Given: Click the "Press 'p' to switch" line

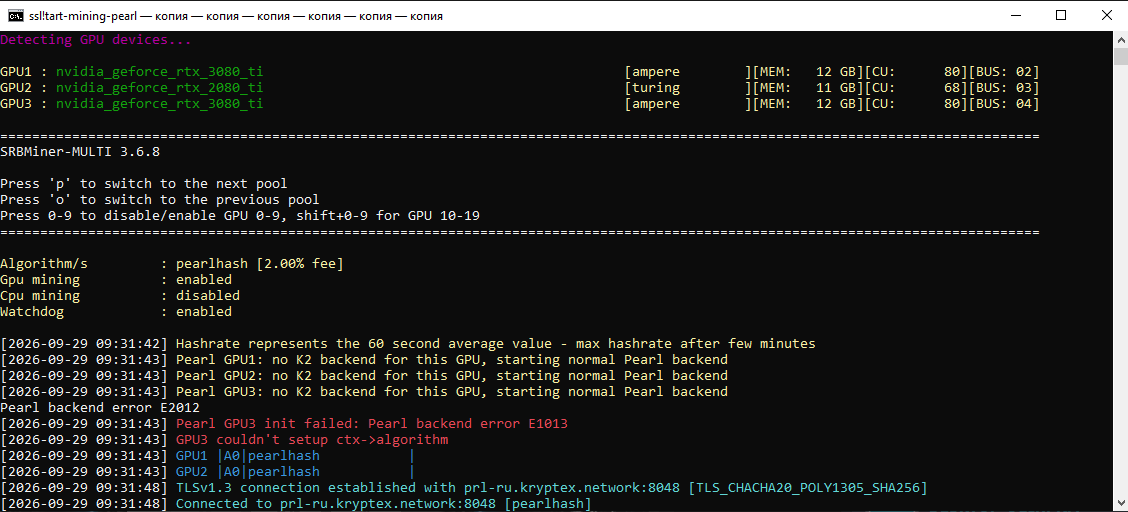Looking at the screenshot, I should point(144,183).
